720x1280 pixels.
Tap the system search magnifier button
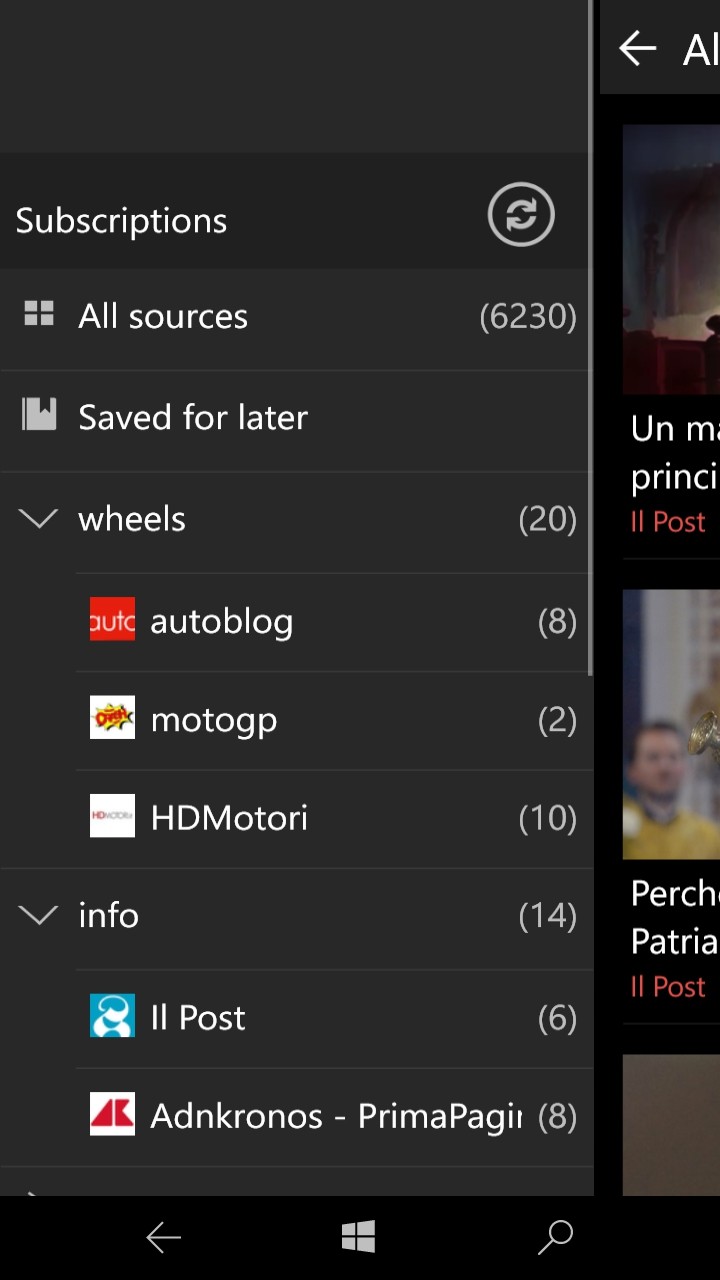point(555,1237)
